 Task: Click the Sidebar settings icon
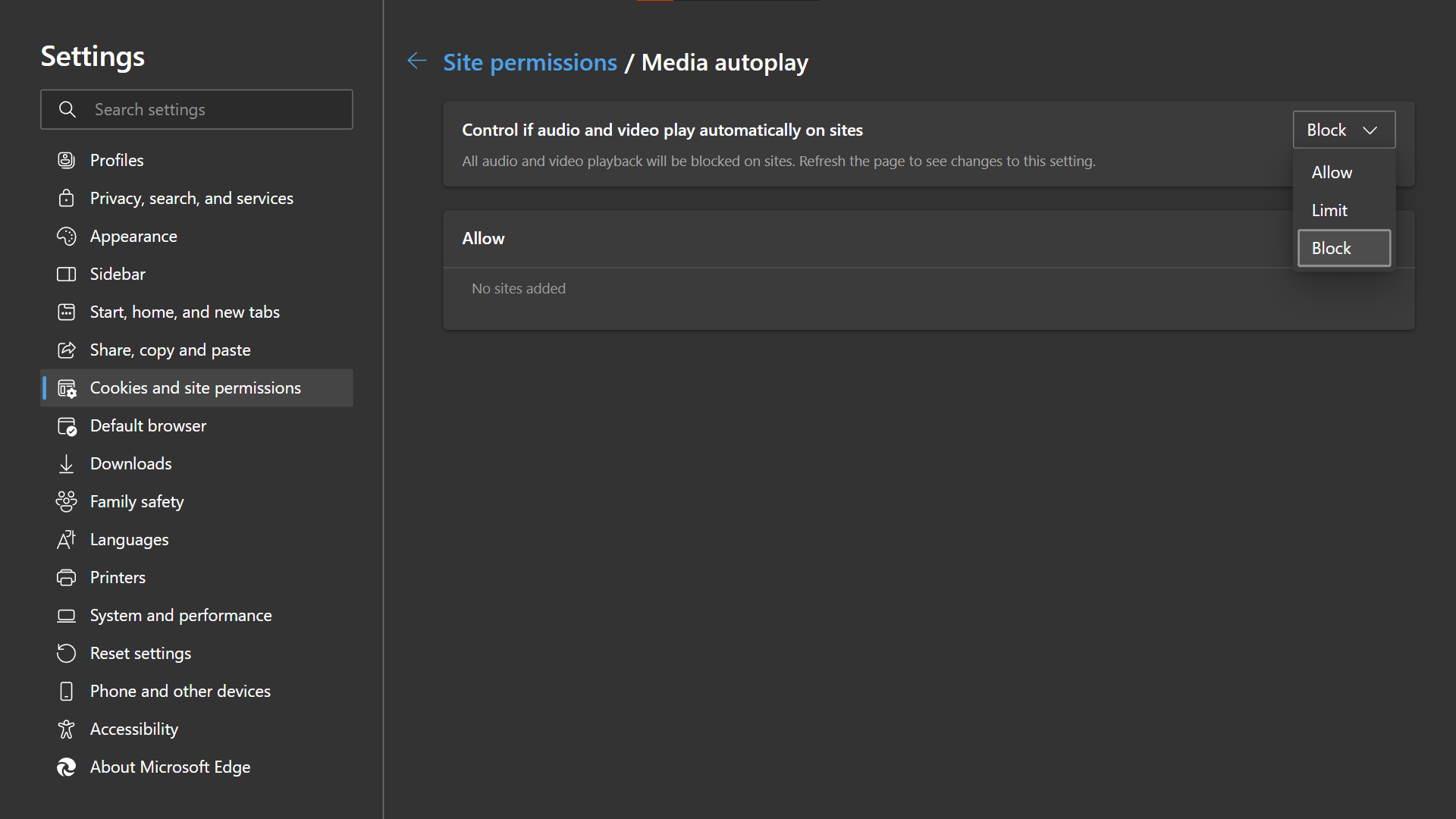click(67, 273)
